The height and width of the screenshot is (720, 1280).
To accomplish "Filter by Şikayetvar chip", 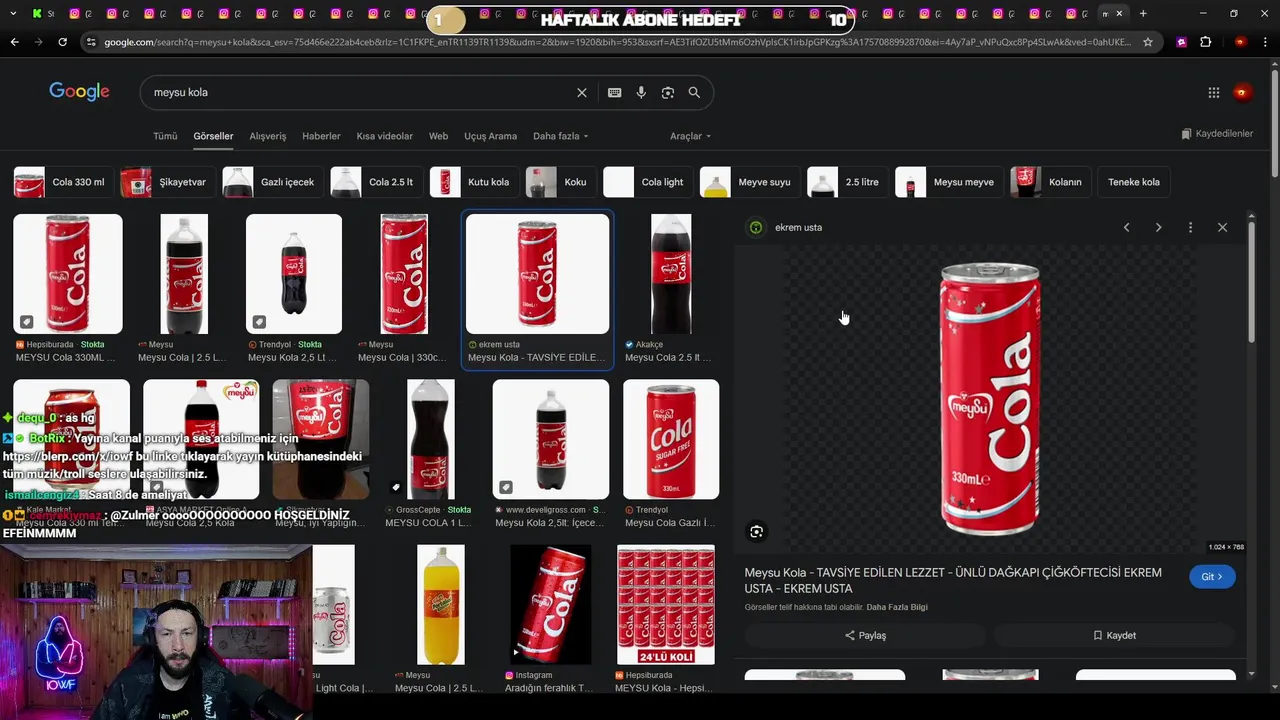I will 166,182.
